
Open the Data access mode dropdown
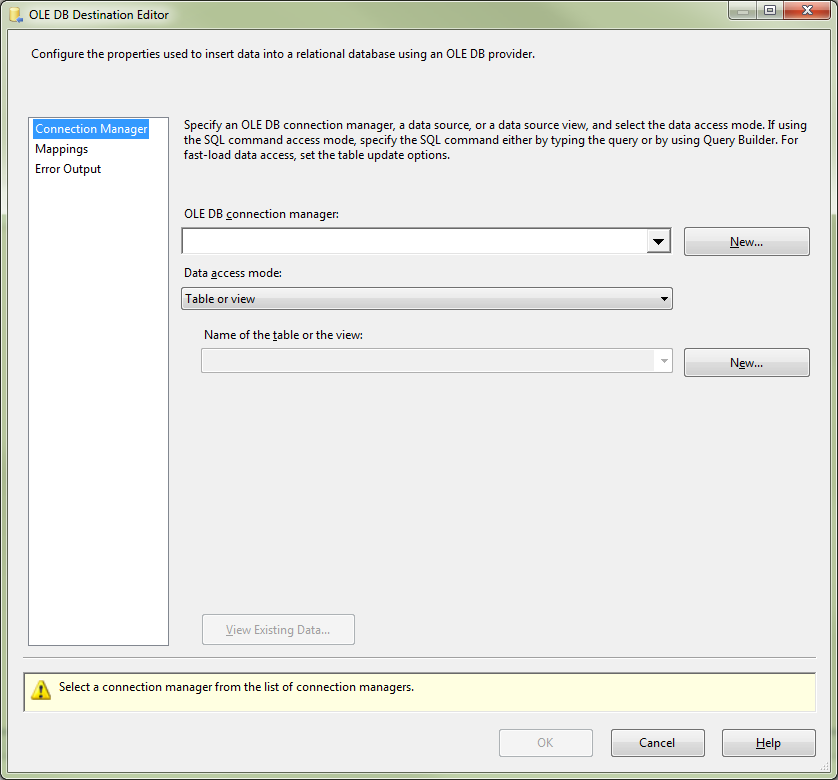[663, 298]
